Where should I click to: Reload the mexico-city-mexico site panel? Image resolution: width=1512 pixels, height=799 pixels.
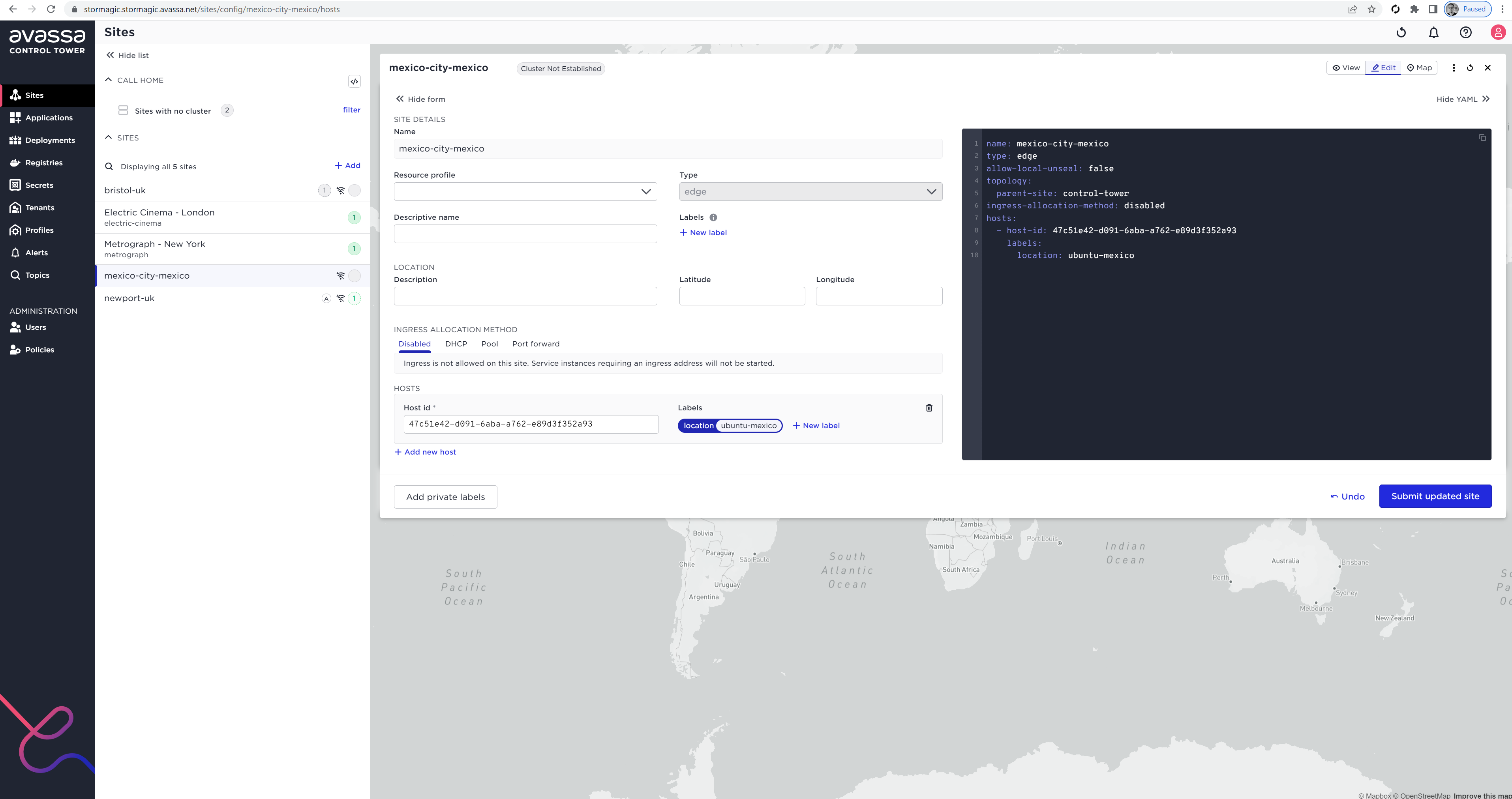point(1470,68)
